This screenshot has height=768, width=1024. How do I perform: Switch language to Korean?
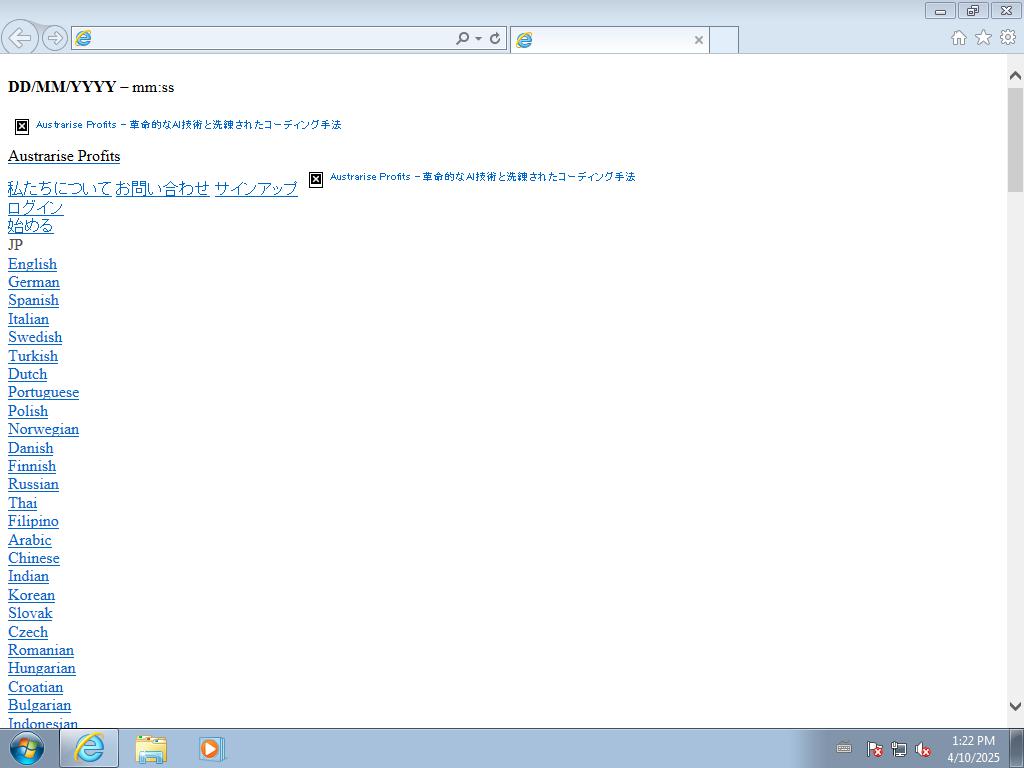pos(31,595)
